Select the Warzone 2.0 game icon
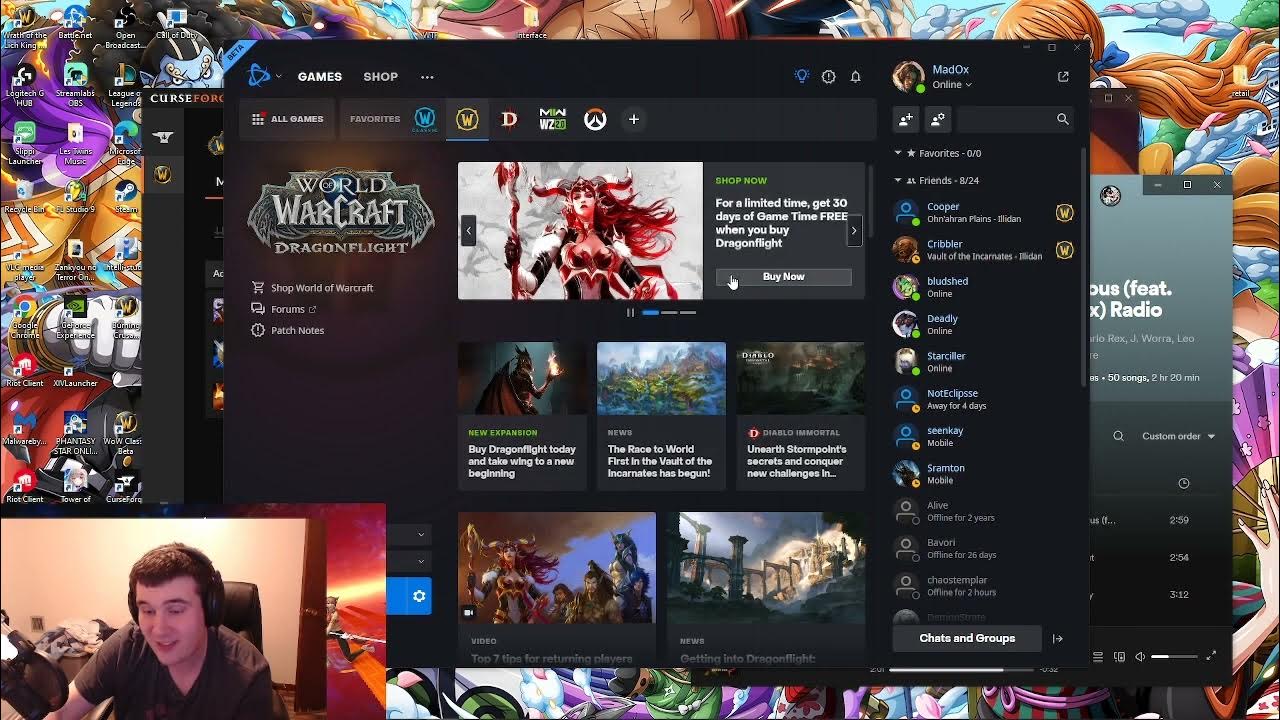 552,119
